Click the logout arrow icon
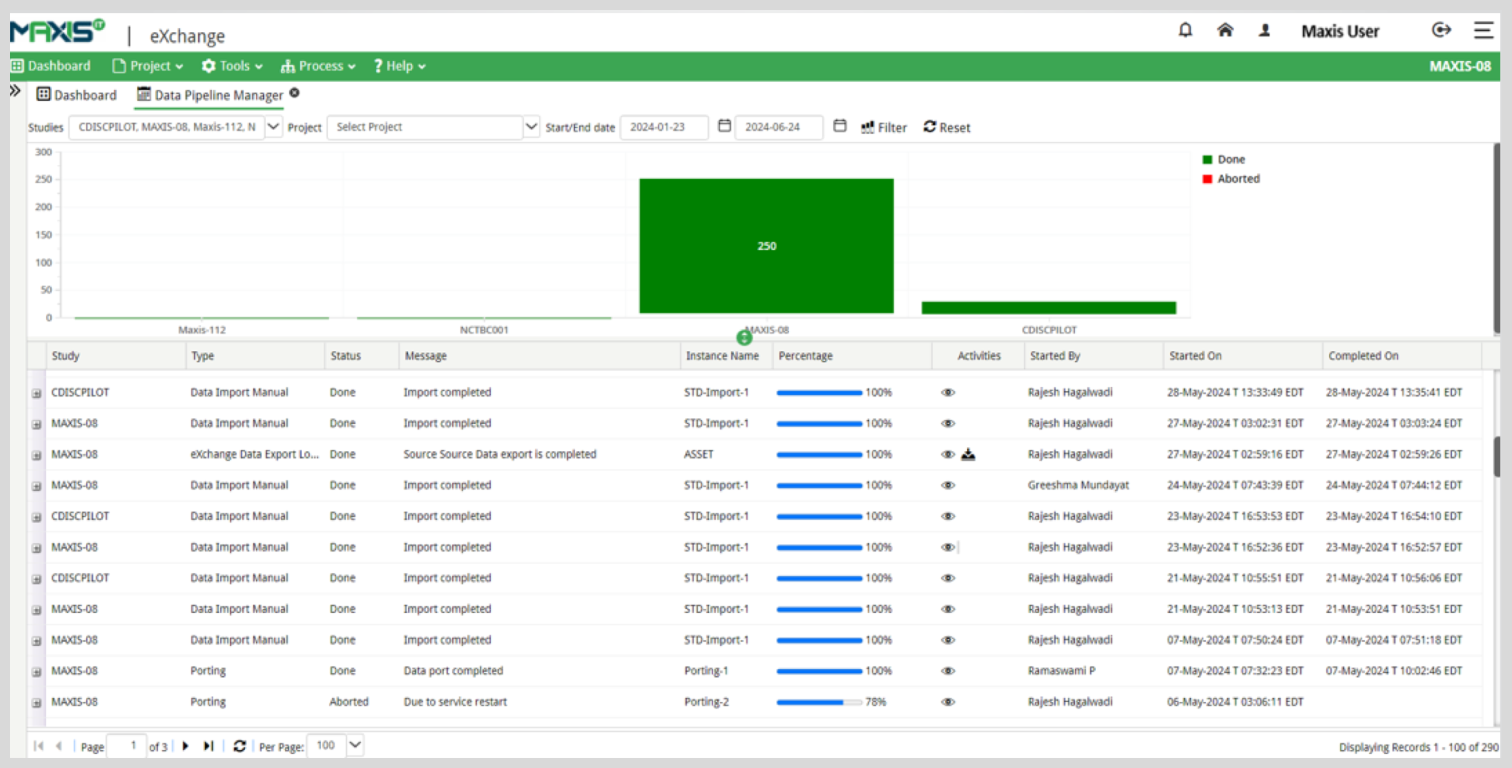The image size is (1512, 768). coord(1441,30)
